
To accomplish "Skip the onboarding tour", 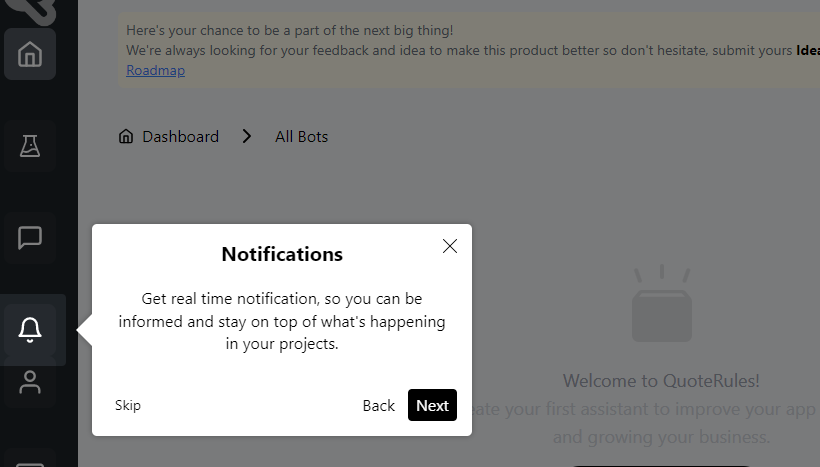I will [x=128, y=405].
